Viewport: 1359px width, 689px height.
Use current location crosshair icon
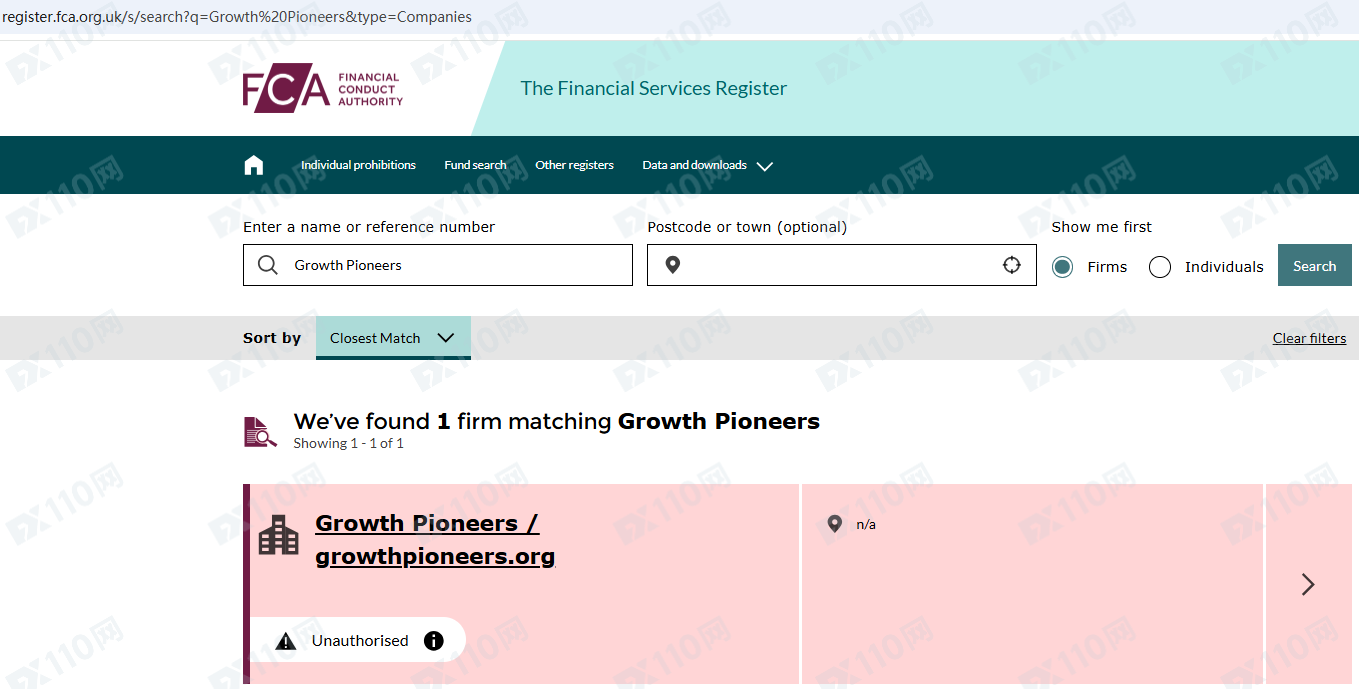pyautogui.click(x=1012, y=265)
